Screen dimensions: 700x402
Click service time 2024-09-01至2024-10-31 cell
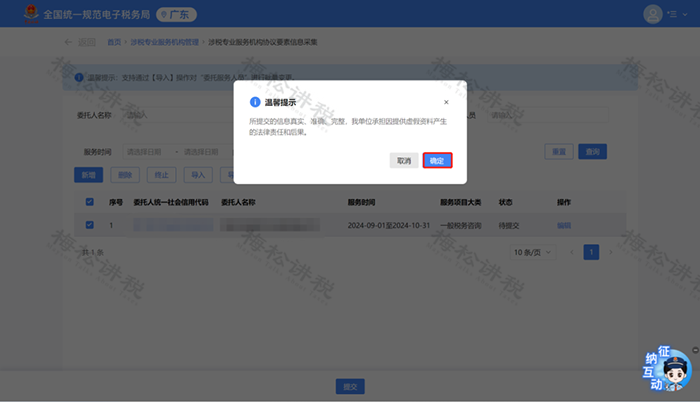coord(389,225)
